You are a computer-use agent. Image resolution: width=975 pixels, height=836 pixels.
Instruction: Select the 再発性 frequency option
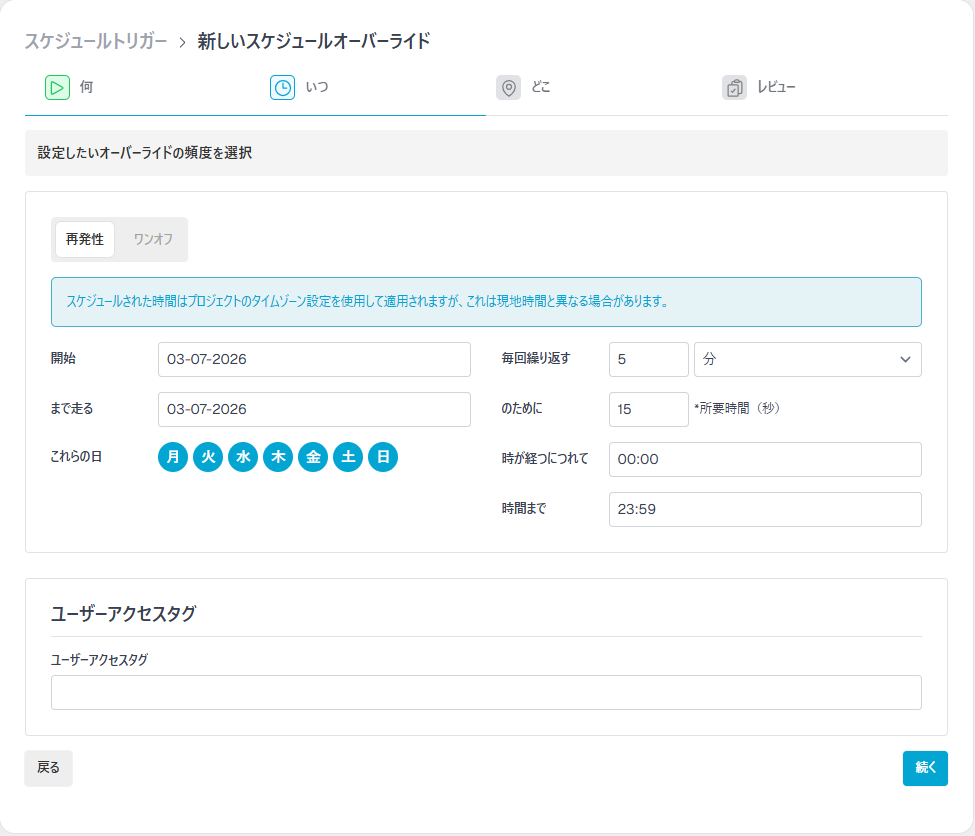(x=85, y=239)
